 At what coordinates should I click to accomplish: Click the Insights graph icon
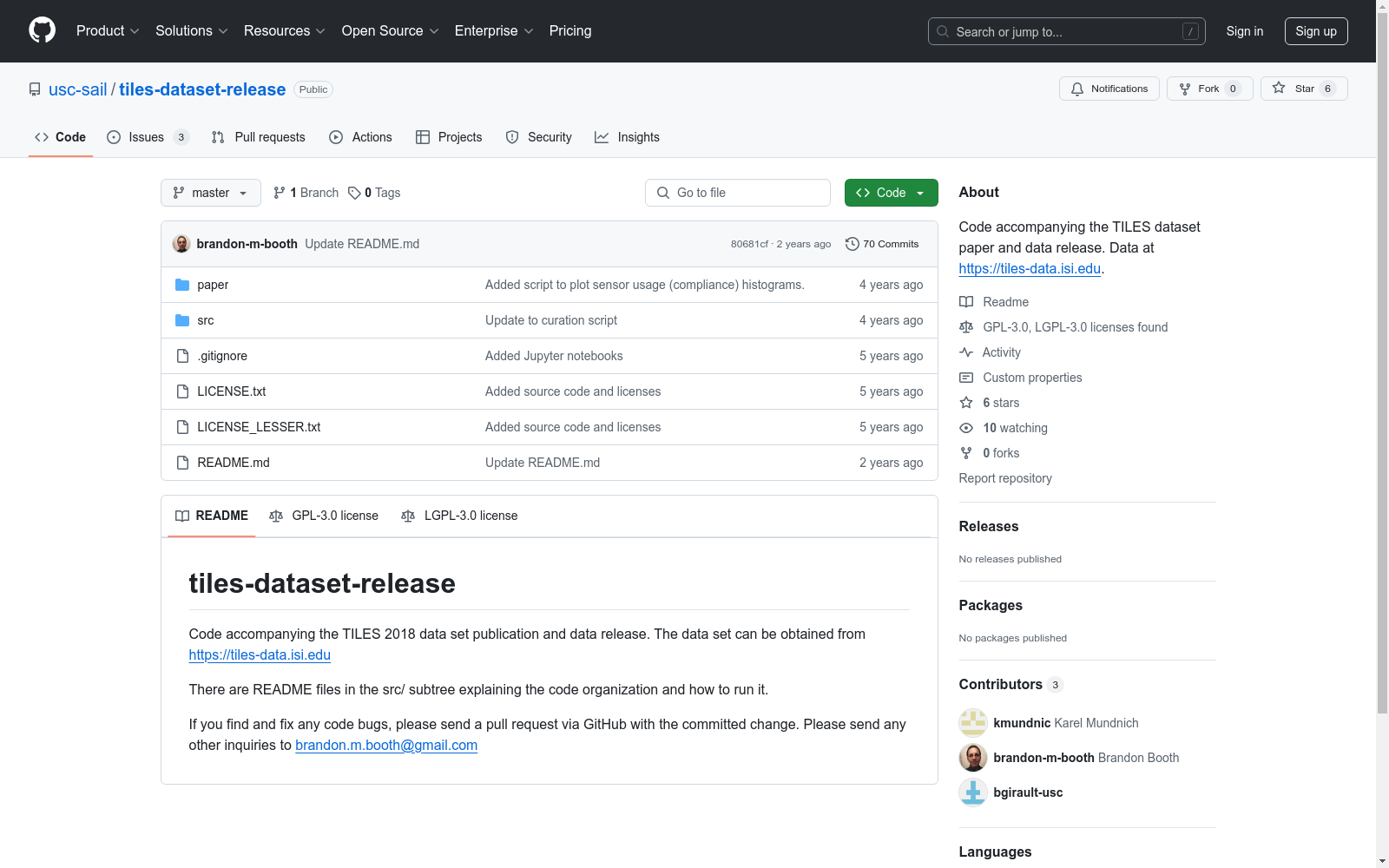pyautogui.click(x=602, y=137)
